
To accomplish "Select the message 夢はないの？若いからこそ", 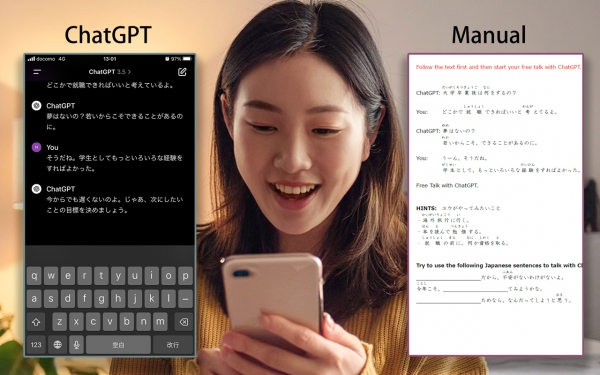I will point(114,121).
